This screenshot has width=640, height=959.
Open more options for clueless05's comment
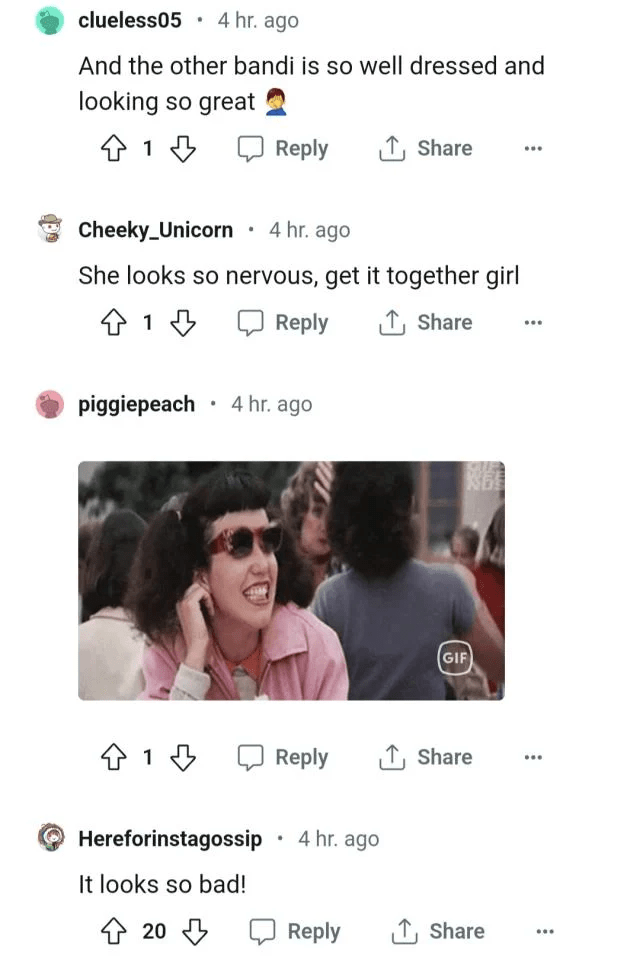[533, 149]
